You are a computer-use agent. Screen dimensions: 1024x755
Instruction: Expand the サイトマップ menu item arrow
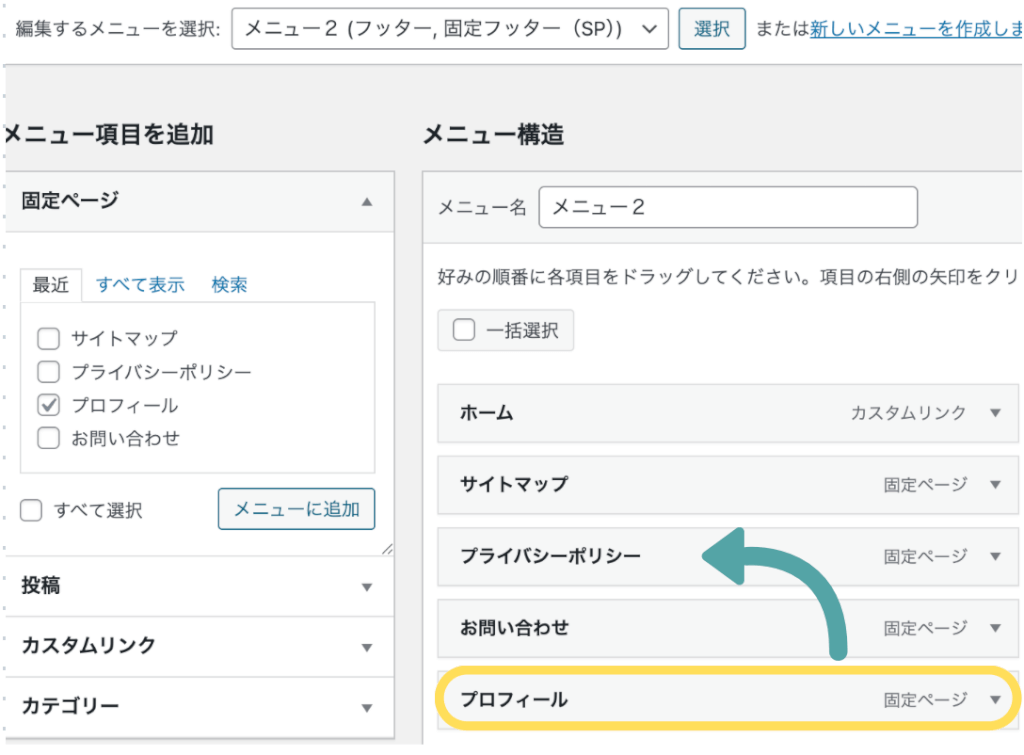pos(994,485)
